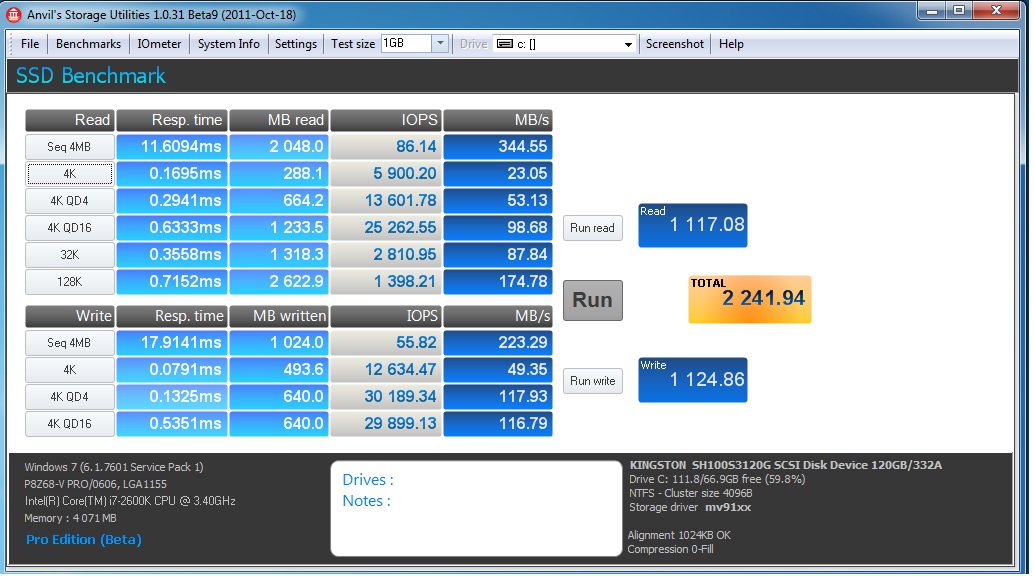Click the Alignment 1024KB OK text
The width and height of the screenshot is (1034, 579).
click(x=679, y=536)
